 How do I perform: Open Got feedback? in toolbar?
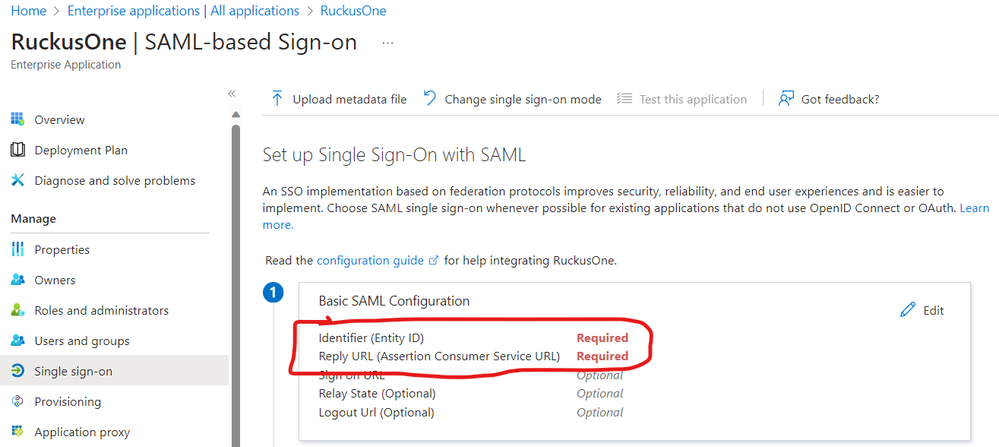tap(829, 99)
